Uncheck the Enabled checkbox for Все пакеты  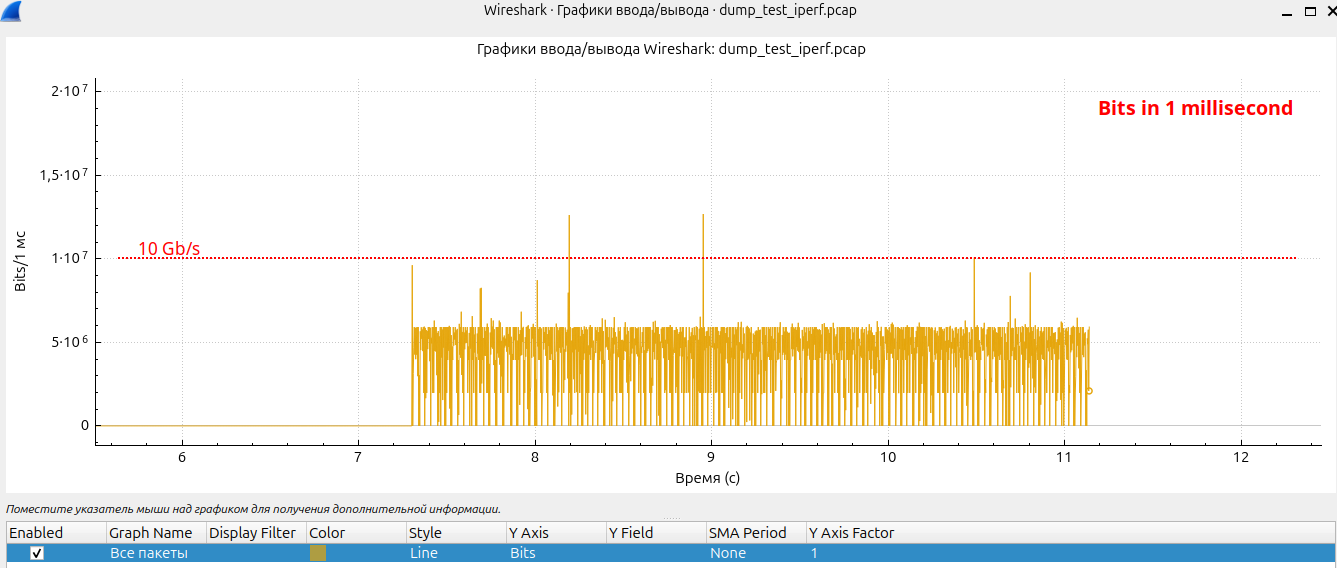coord(37,553)
